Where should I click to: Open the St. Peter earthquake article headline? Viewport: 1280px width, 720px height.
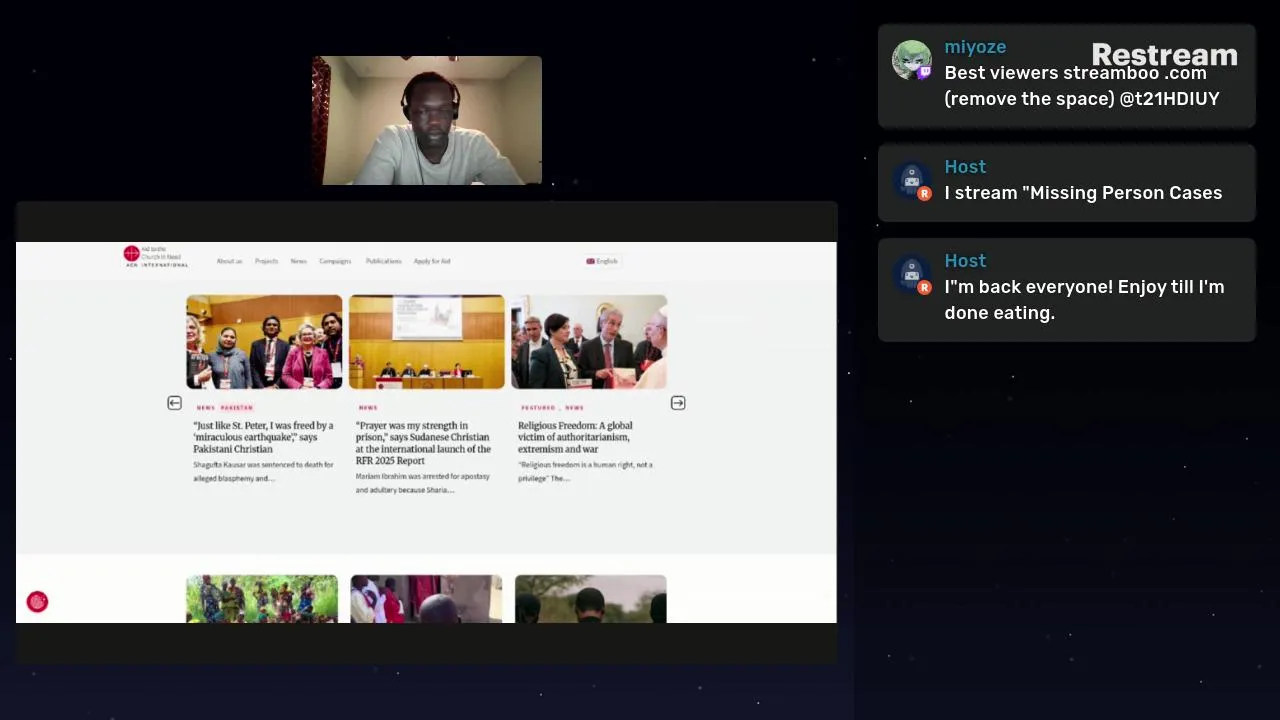pos(263,437)
